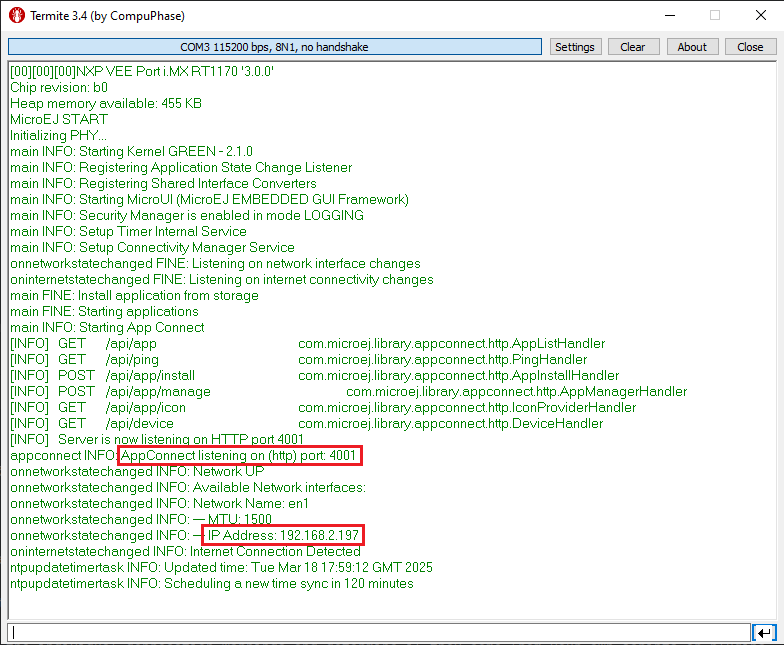This screenshot has height=645, width=784.
Task: Click the highlighted AppConnect port 4001 text
Action: (239, 456)
